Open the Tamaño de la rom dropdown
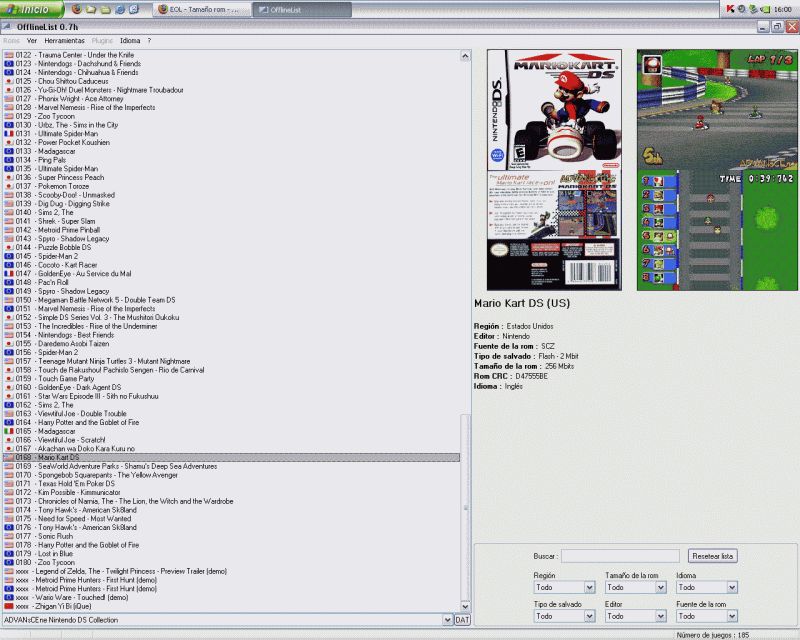 tap(636, 587)
